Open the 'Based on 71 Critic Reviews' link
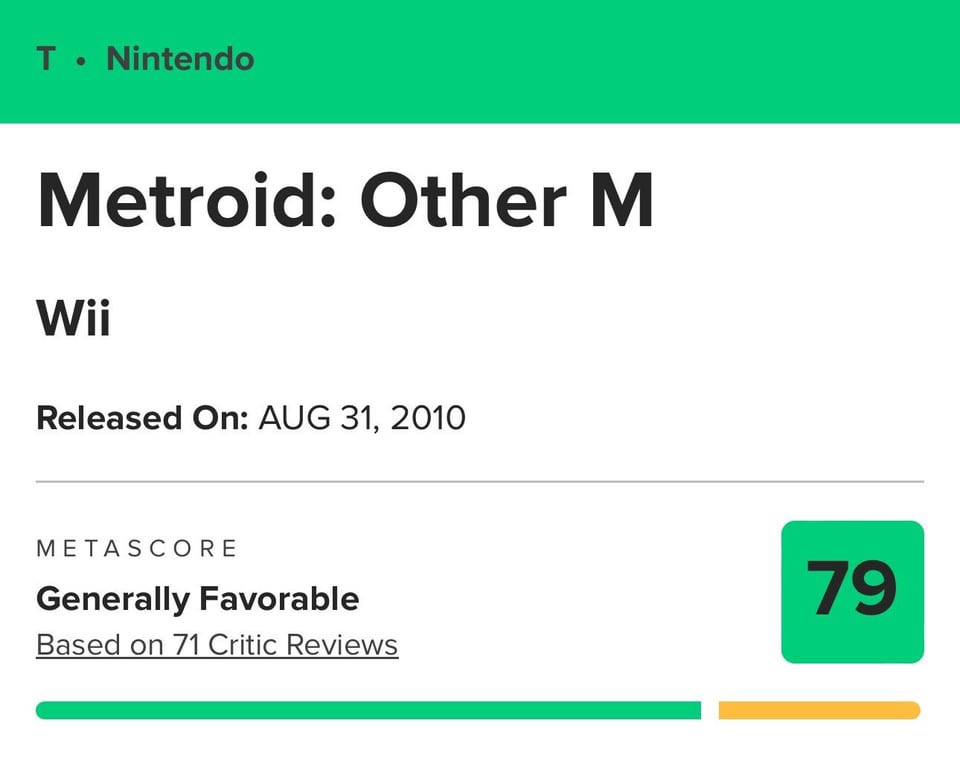 point(217,645)
